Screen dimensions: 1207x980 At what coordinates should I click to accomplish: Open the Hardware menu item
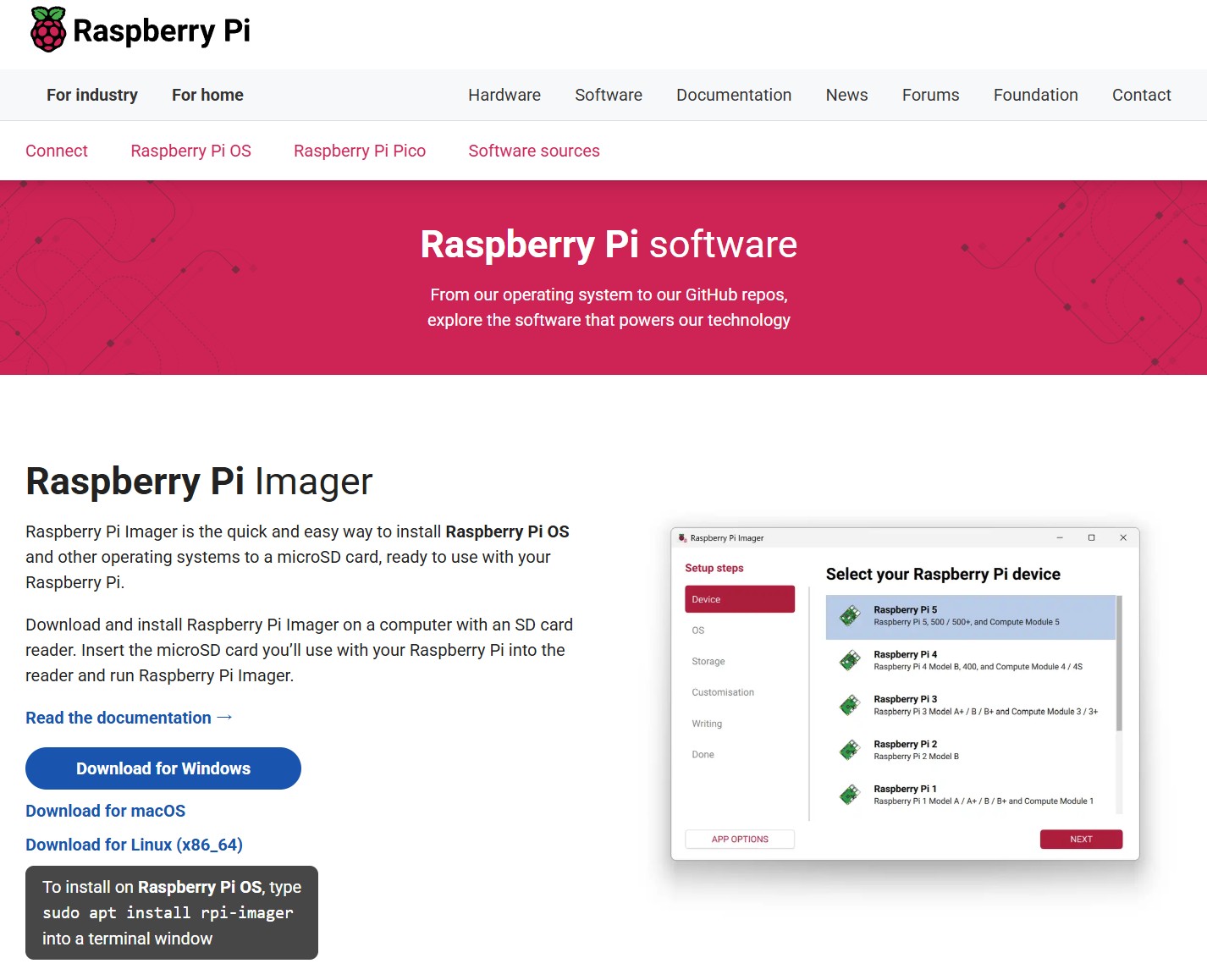[504, 95]
